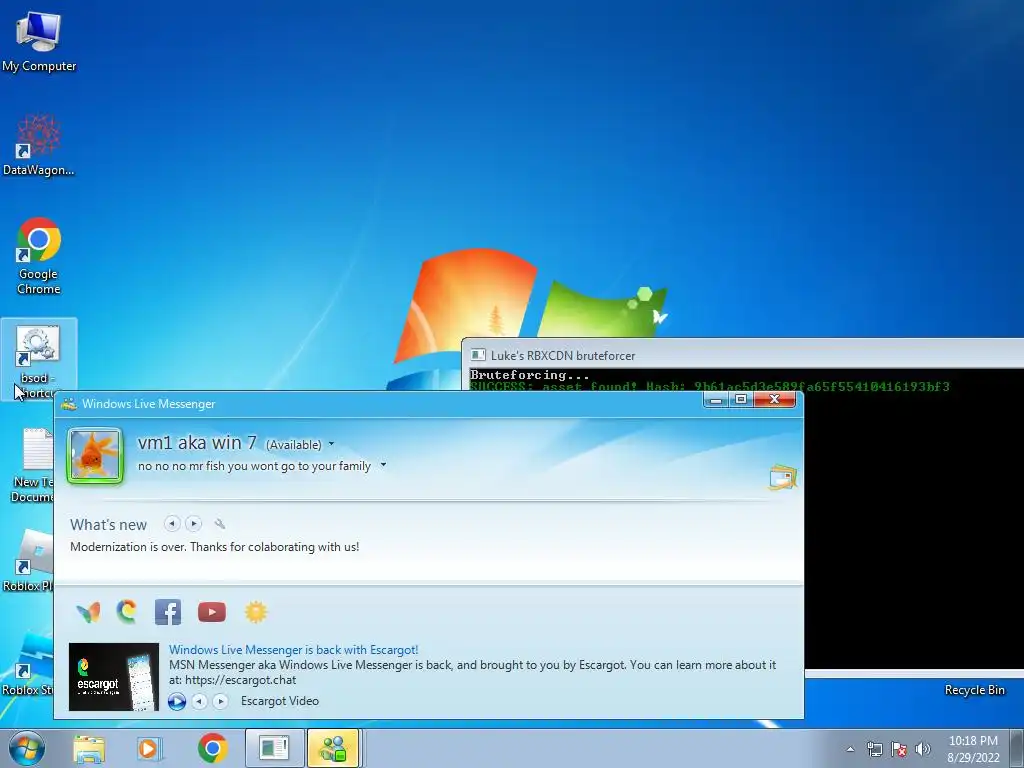Switch to bruteforcer console taskbar button
The height and width of the screenshot is (768, 1024).
point(274,748)
